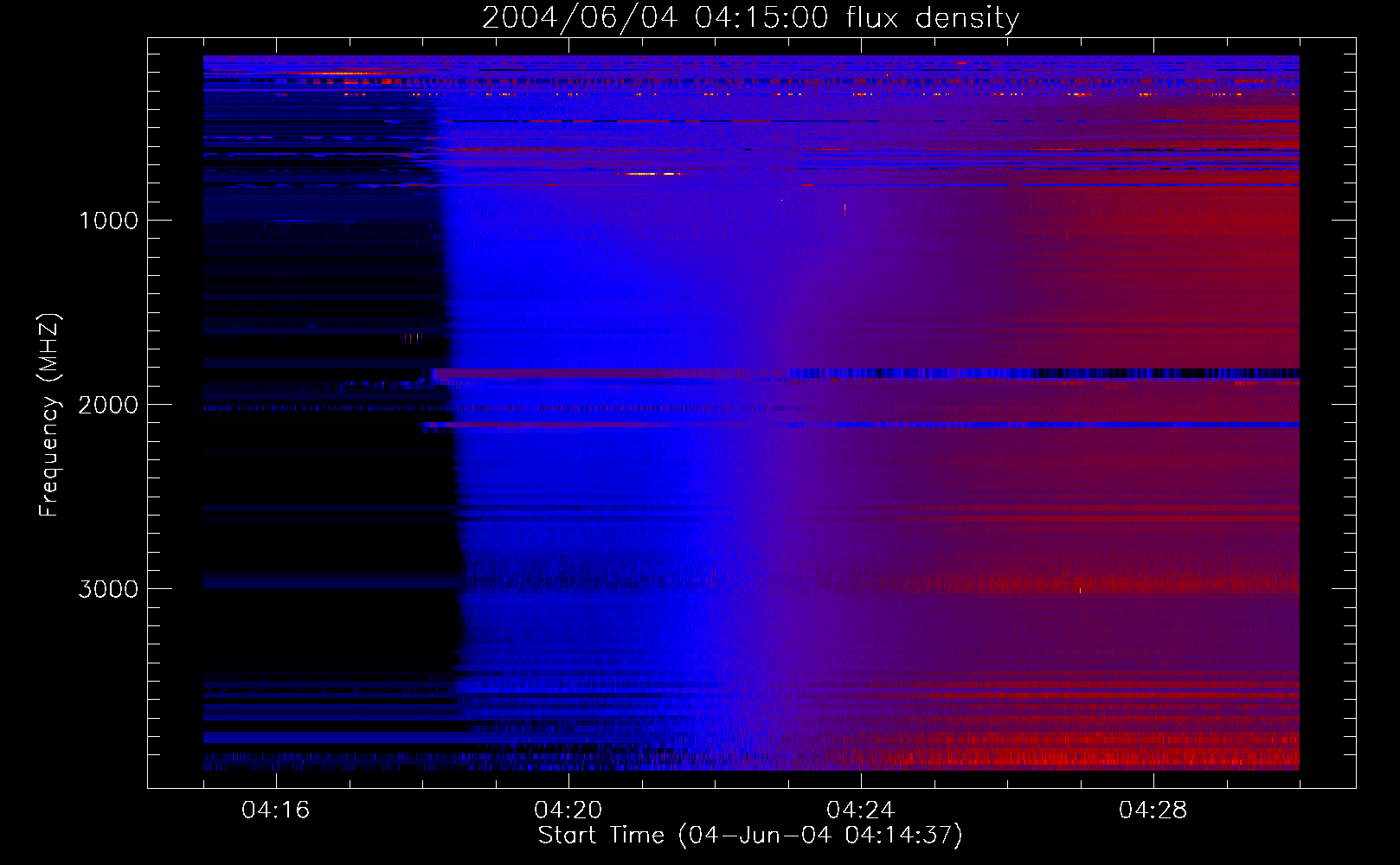Viewport: 1400px width, 865px height.
Task: Click the 2000 frequency tick label
Action: click(x=108, y=405)
